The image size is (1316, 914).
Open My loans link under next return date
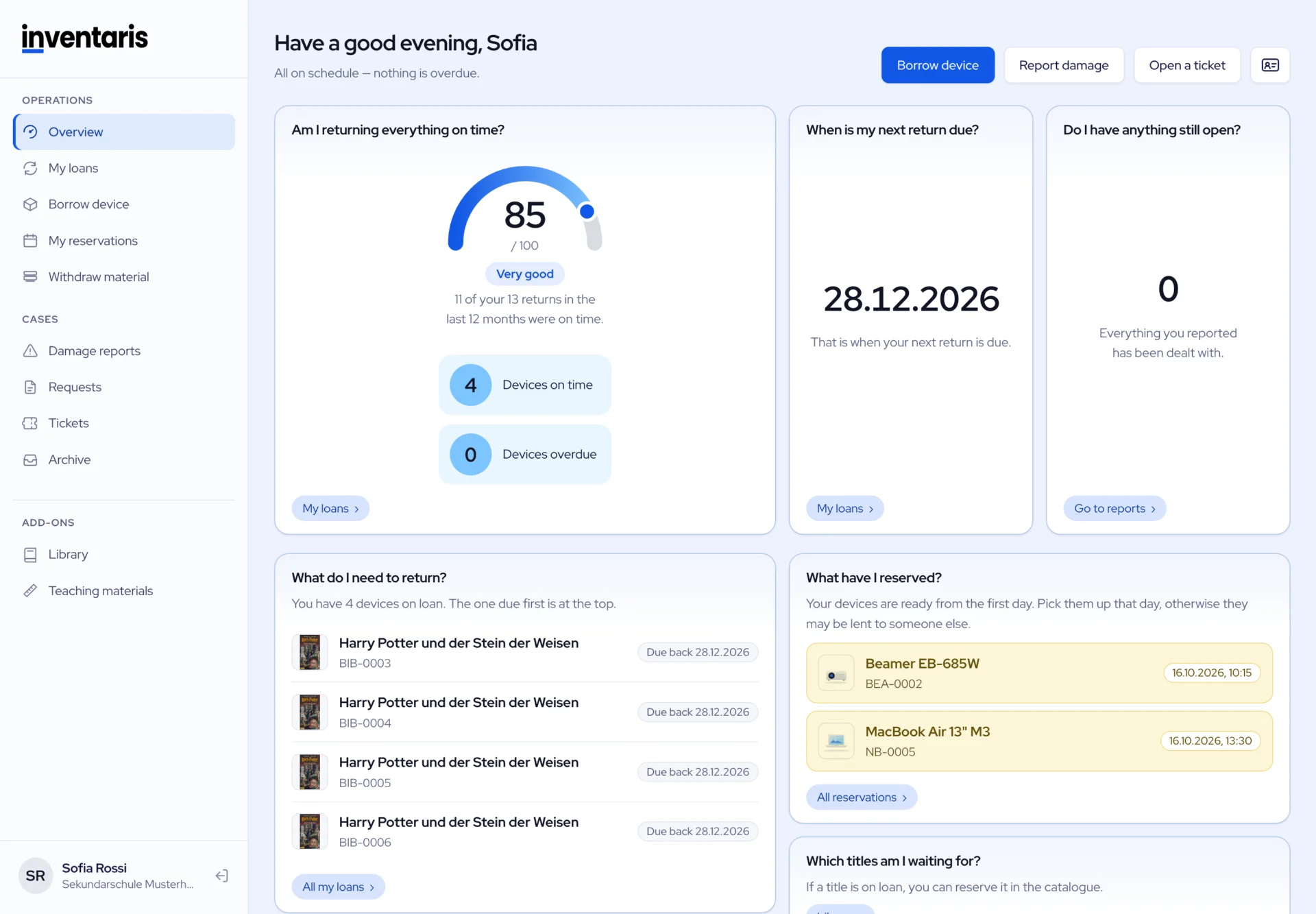[844, 508]
